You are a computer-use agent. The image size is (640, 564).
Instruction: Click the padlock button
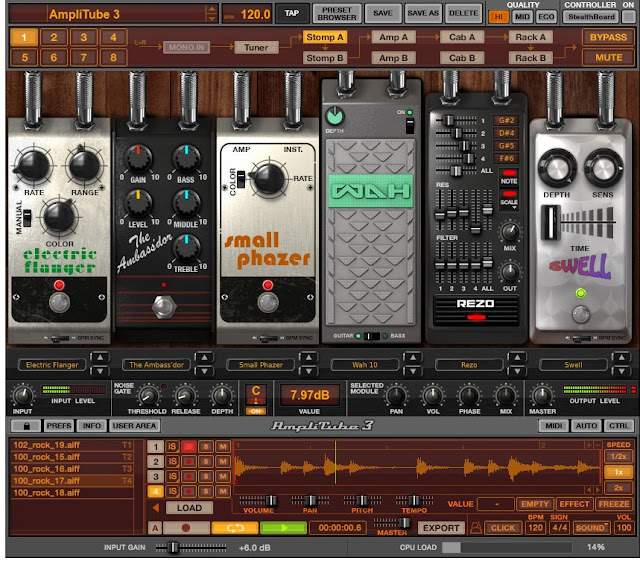(26, 426)
